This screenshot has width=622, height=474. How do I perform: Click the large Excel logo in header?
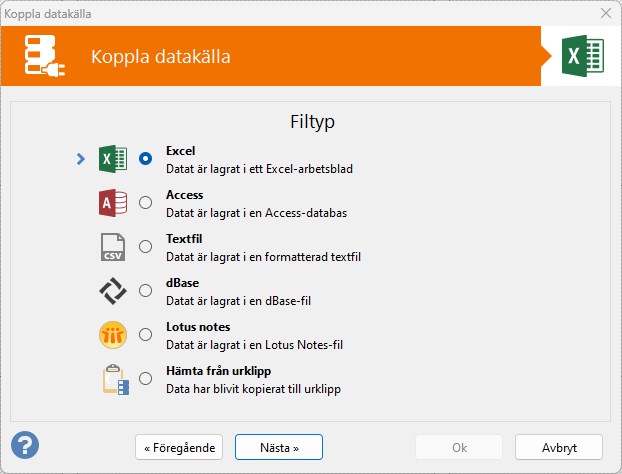pos(583,56)
